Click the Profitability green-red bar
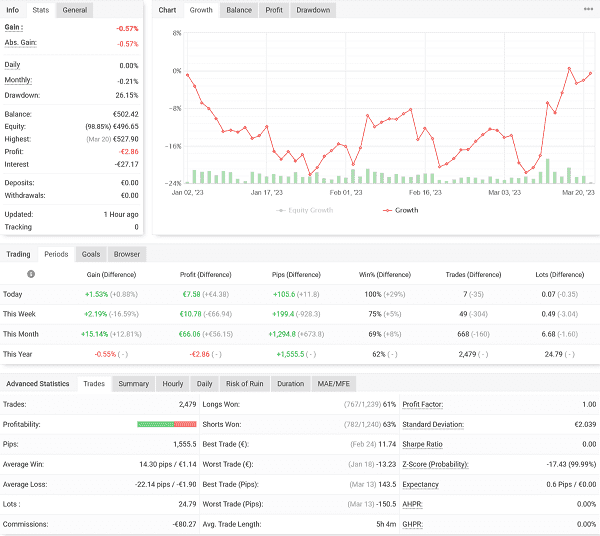 167,424
